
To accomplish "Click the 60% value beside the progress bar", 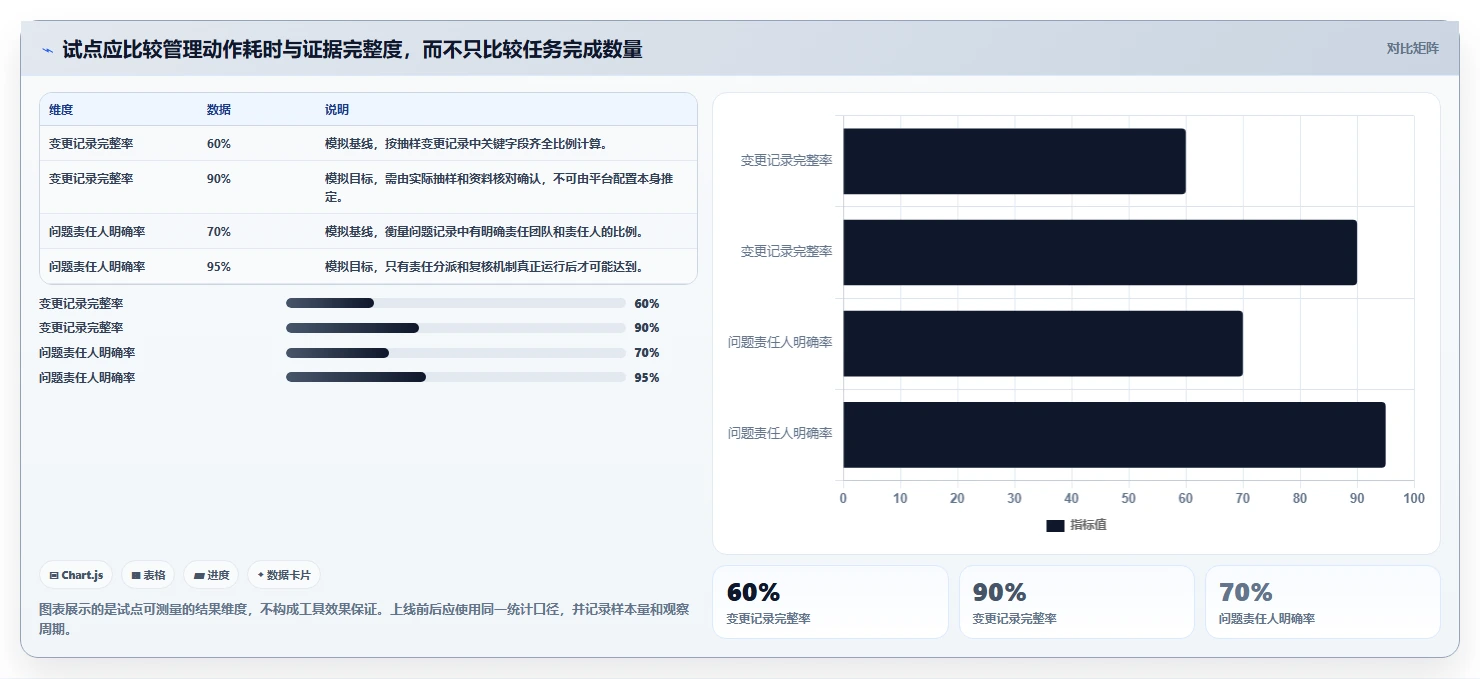I will point(647,304).
